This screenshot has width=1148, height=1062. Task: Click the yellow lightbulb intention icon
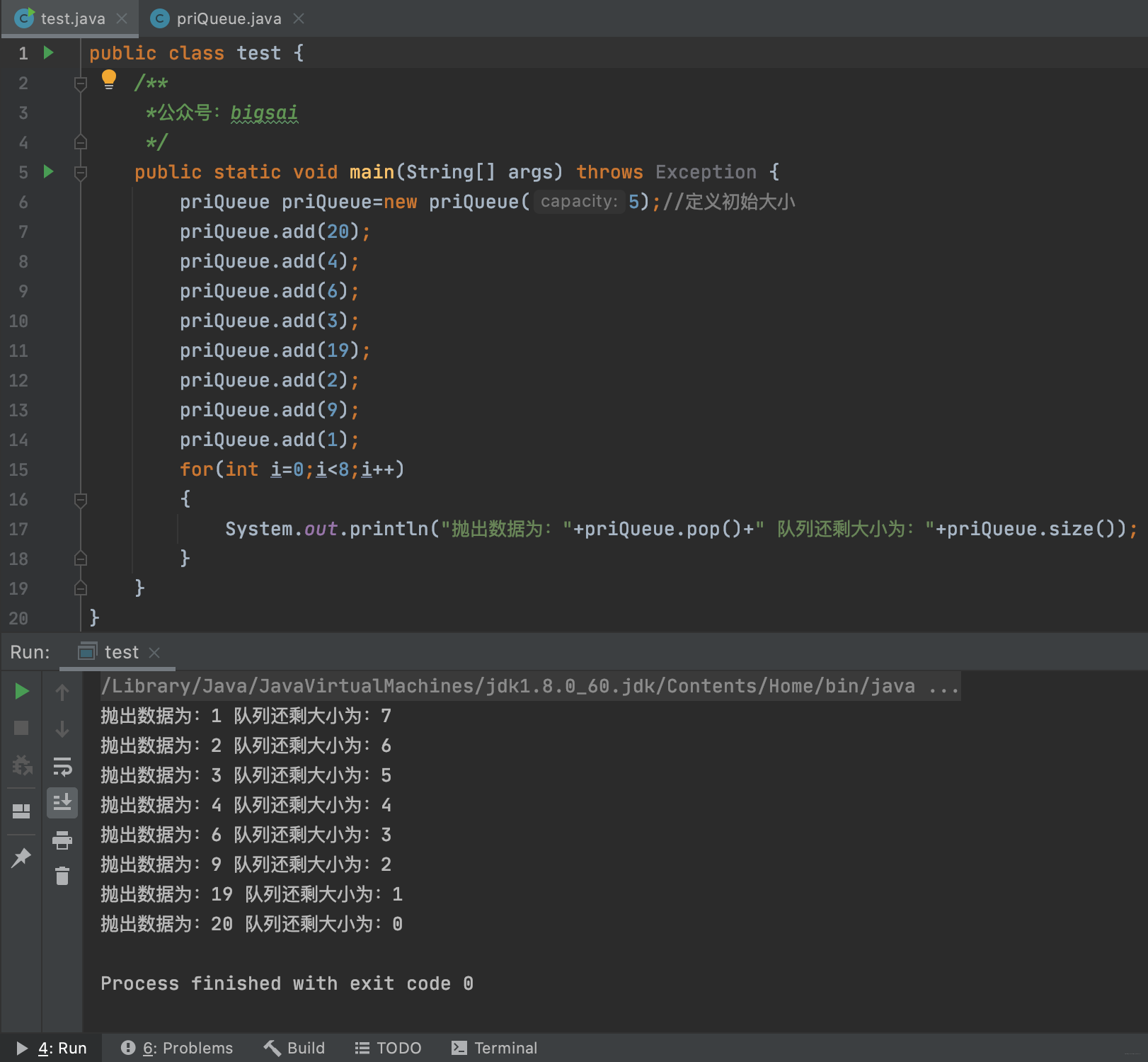point(108,79)
